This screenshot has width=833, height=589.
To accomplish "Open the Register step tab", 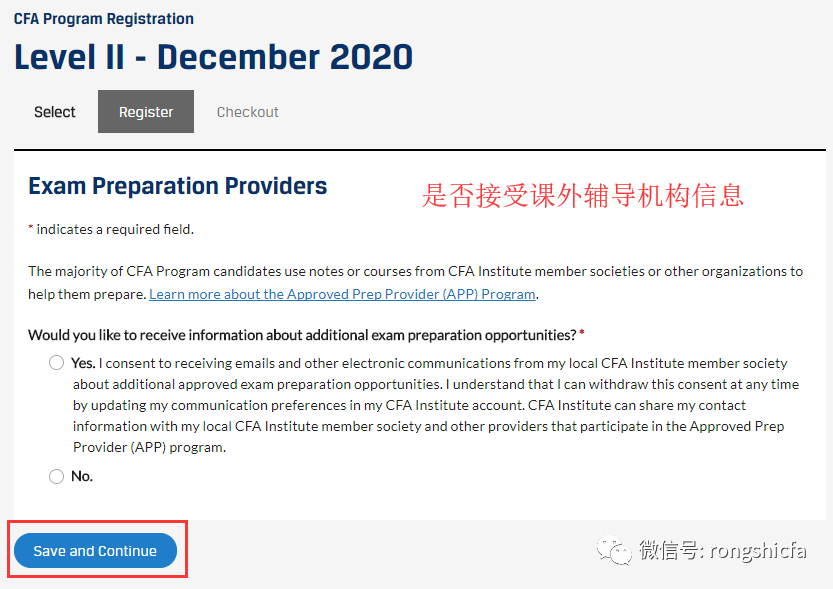I will [146, 112].
